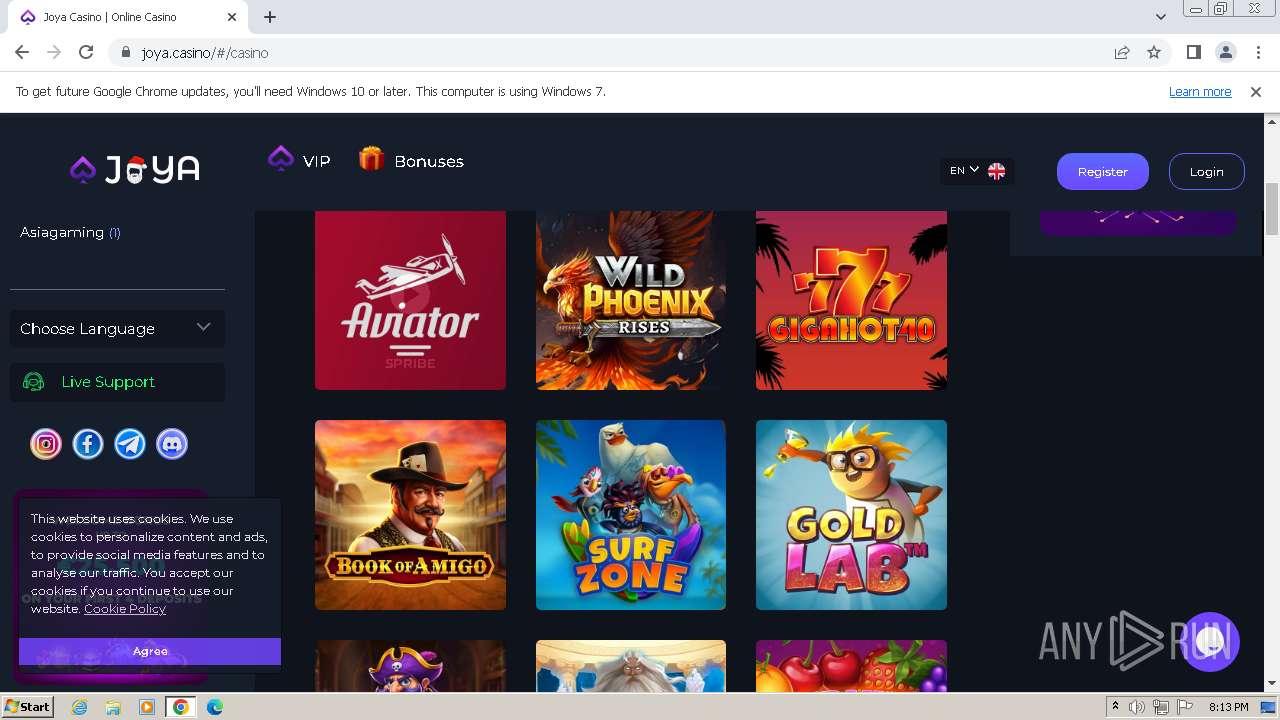Image resolution: width=1280 pixels, height=720 pixels.
Task: Show hidden system tray icons
Action: pos(1115,707)
